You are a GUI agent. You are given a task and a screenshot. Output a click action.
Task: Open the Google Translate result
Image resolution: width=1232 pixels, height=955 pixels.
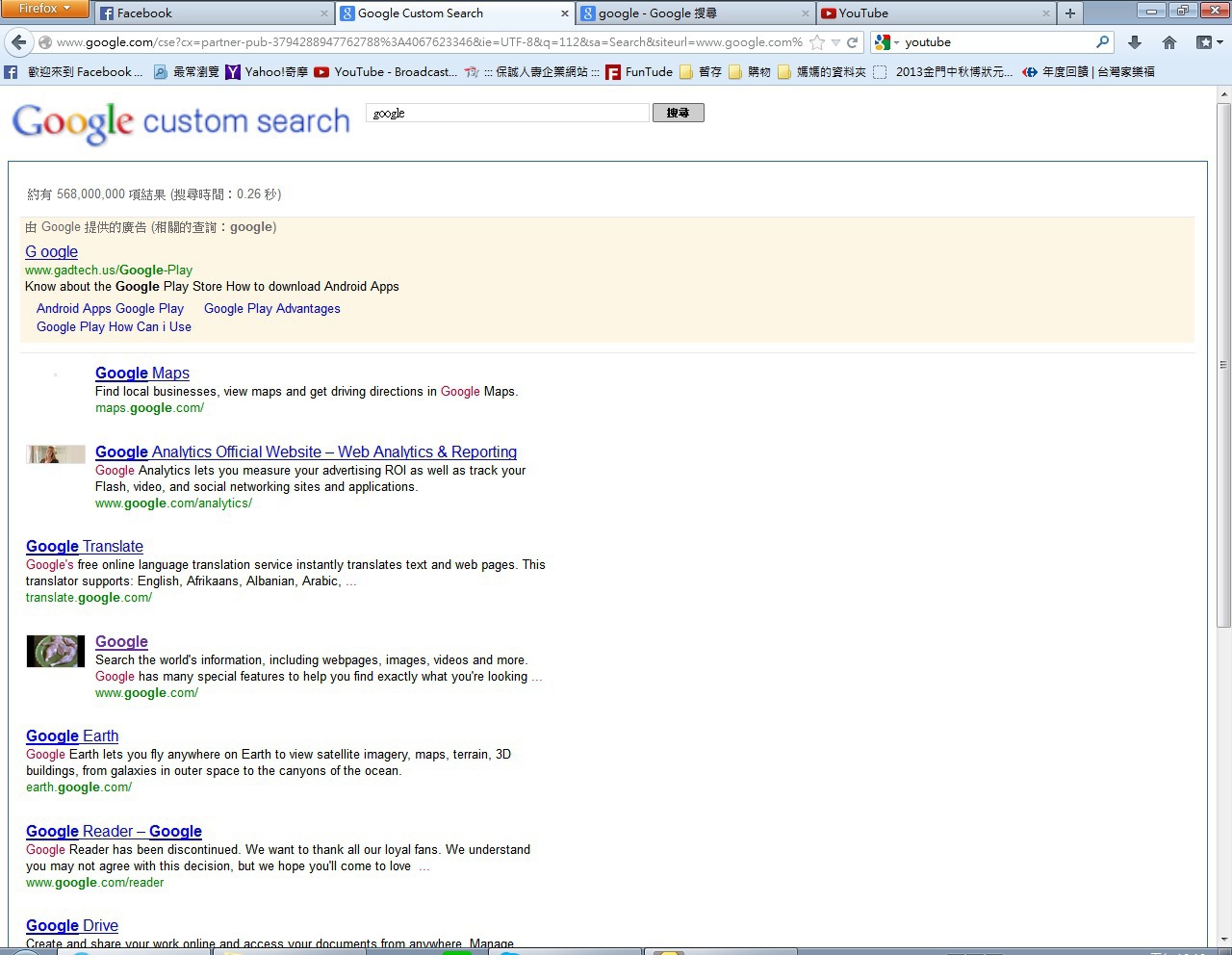[x=85, y=547]
